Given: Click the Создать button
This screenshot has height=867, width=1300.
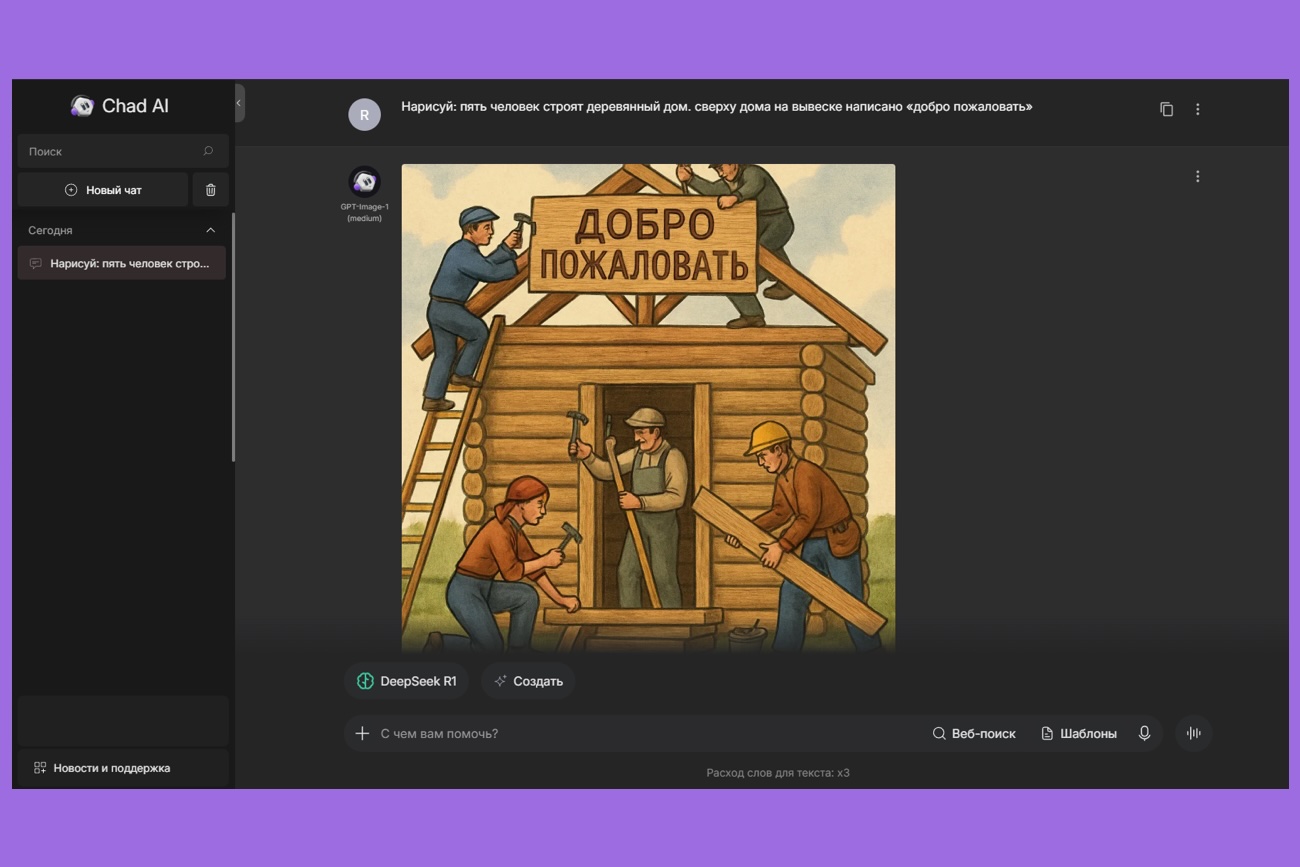Looking at the screenshot, I should coord(528,681).
